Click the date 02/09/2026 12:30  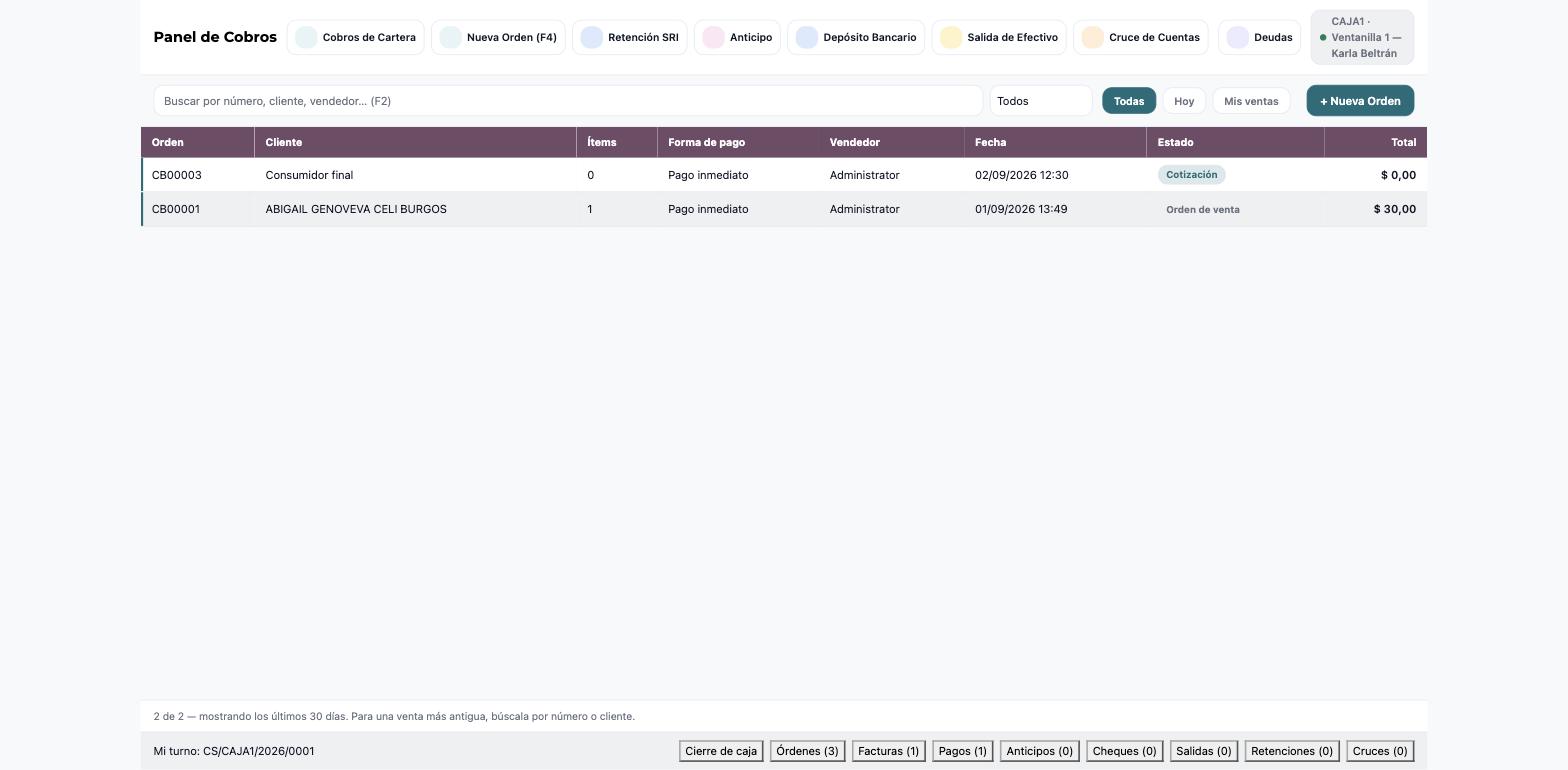click(x=1022, y=175)
